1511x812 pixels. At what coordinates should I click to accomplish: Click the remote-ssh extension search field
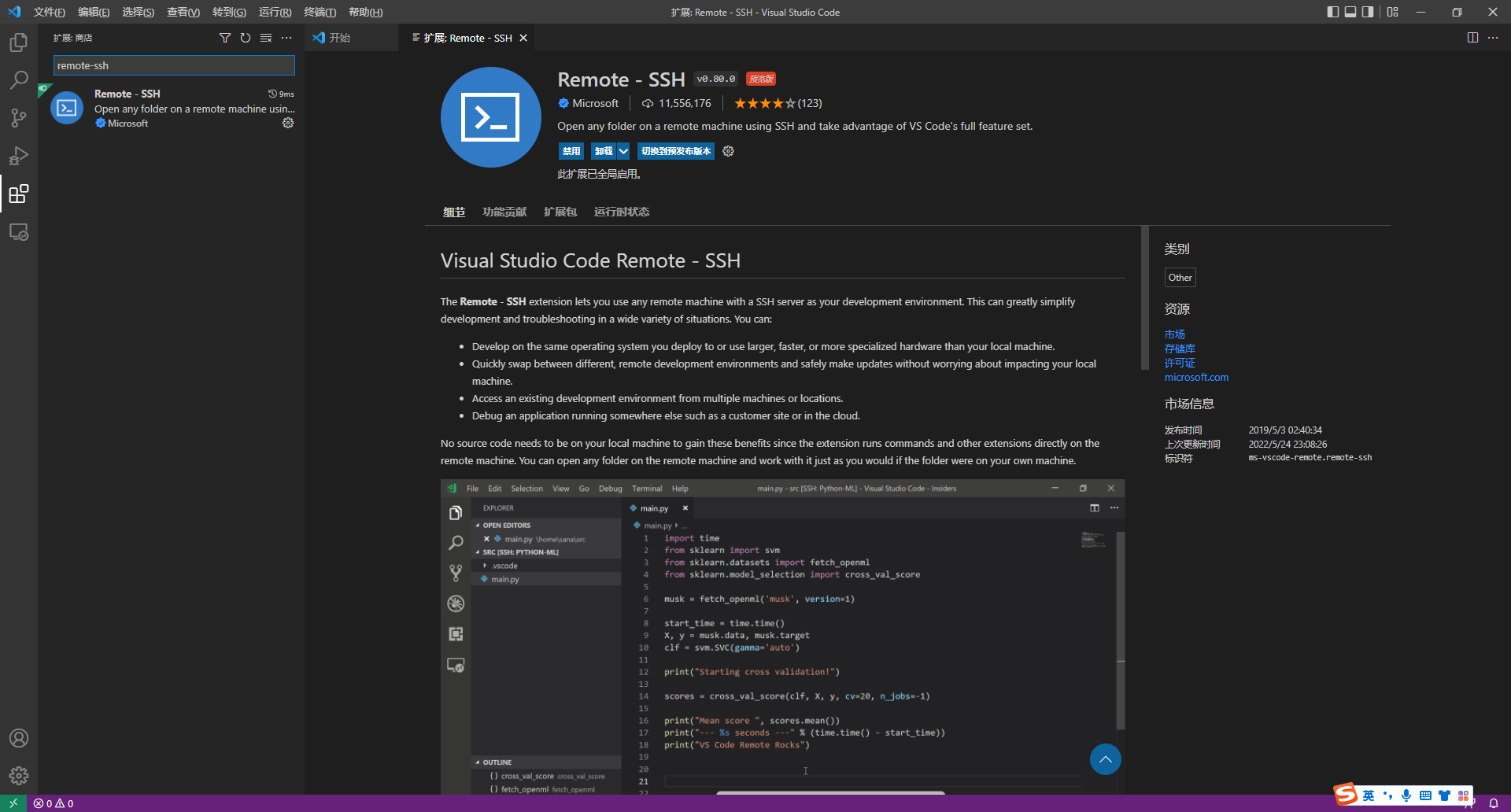tap(174, 65)
